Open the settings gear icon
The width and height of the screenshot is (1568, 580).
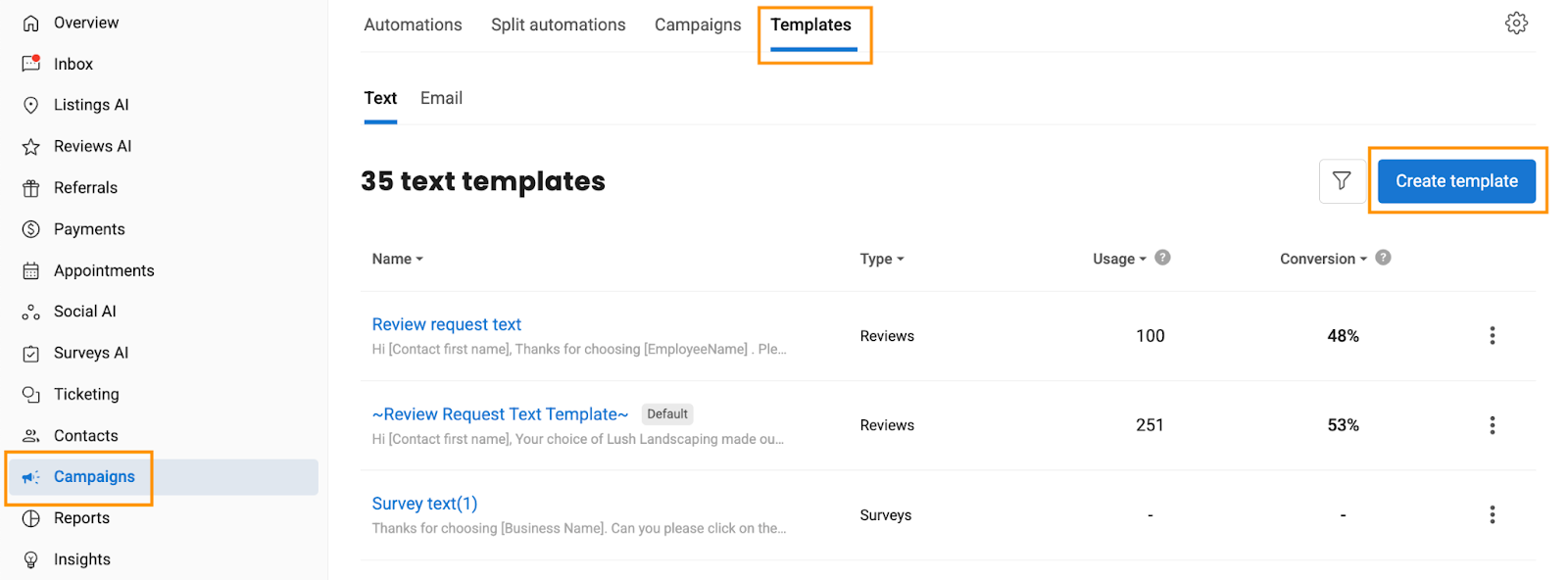click(1516, 24)
